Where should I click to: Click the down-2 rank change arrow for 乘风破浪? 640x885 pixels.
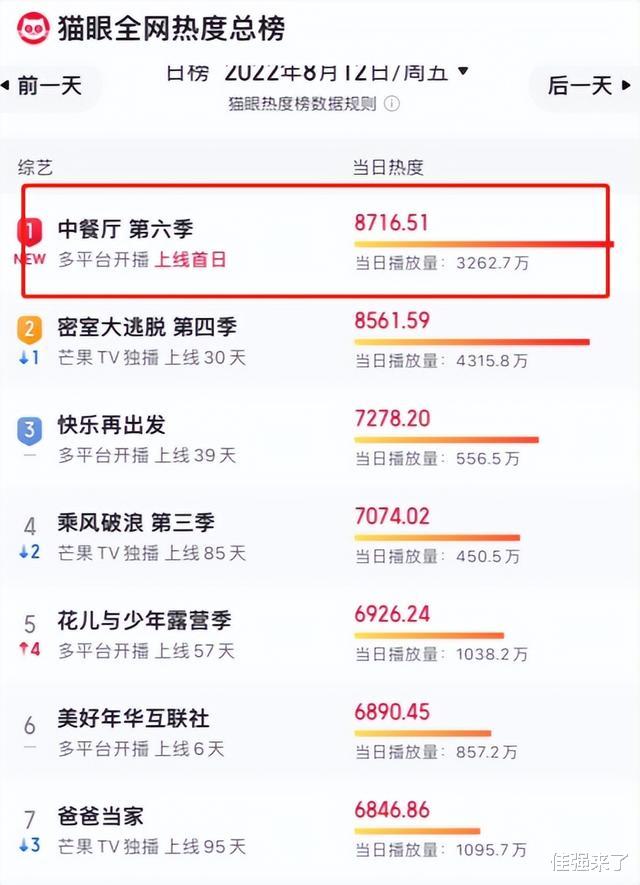(29, 551)
